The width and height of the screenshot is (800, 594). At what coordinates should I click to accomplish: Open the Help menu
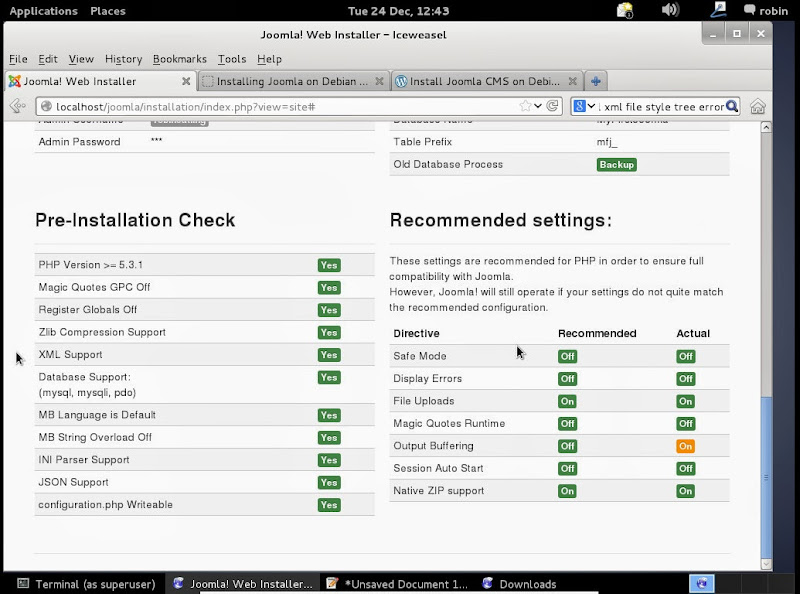(269, 59)
